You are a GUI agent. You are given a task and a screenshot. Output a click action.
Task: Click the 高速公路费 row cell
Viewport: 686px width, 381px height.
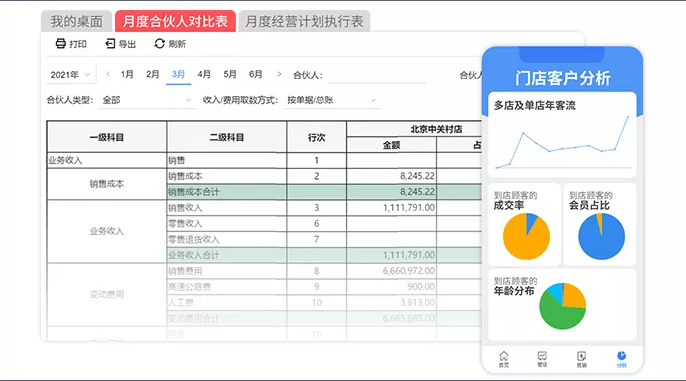tap(227, 287)
